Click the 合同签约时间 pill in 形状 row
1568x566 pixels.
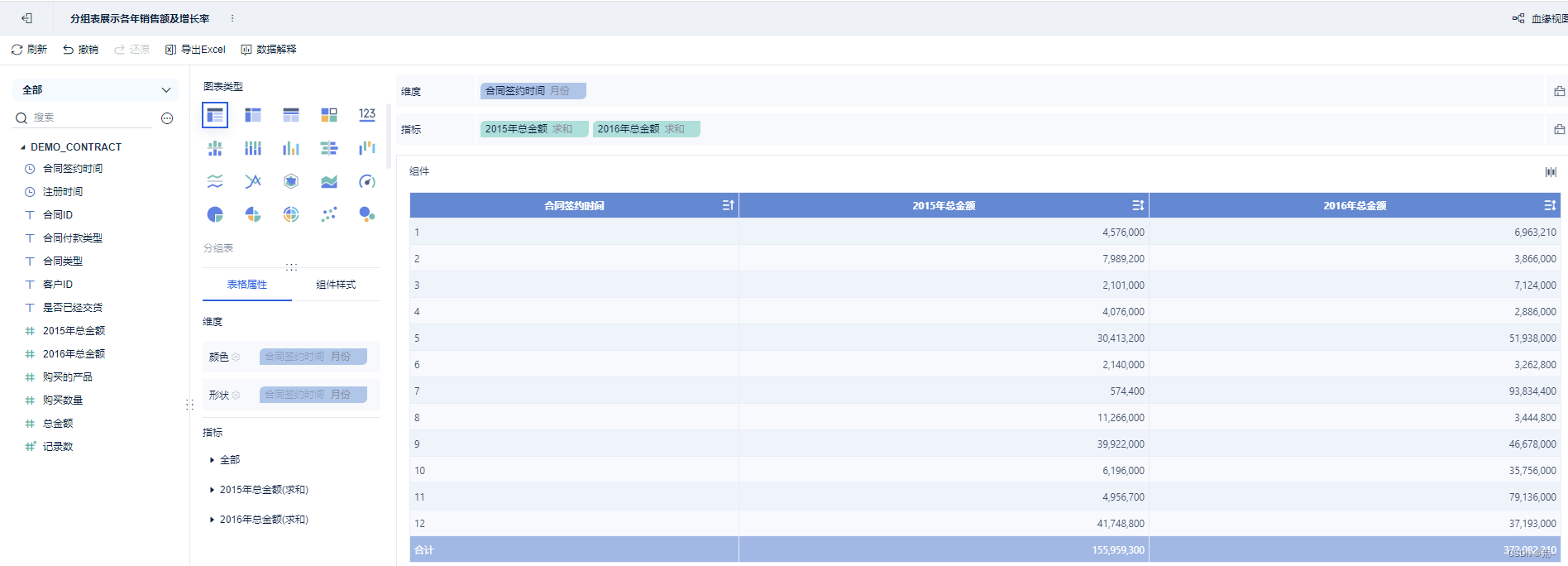[x=313, y=395]
